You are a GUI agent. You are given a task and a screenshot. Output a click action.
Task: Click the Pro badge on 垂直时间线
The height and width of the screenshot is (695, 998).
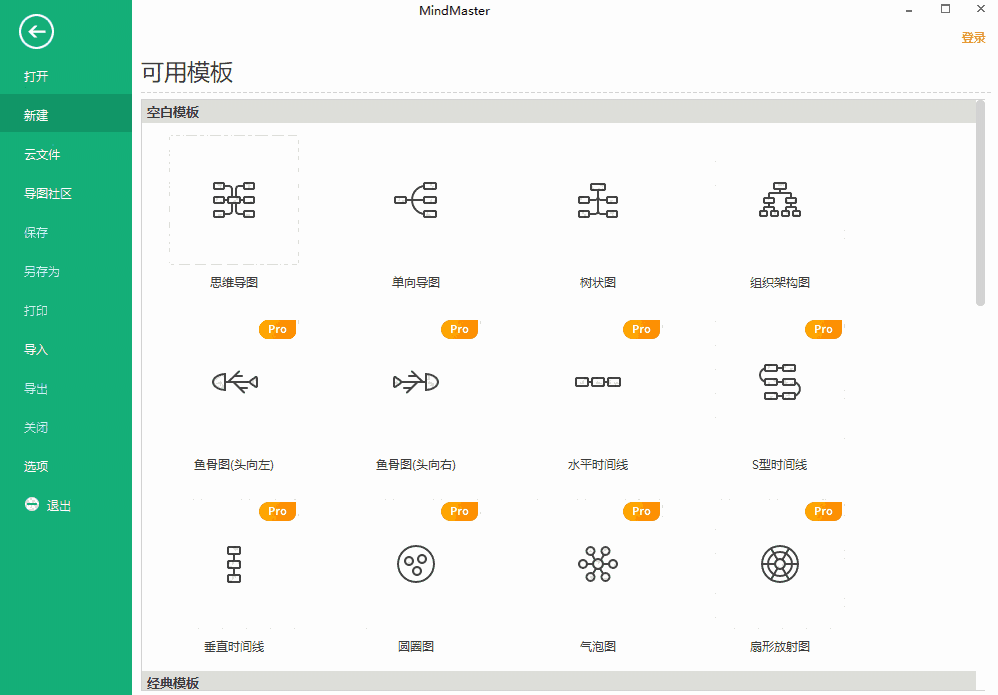tap(278, 511)
